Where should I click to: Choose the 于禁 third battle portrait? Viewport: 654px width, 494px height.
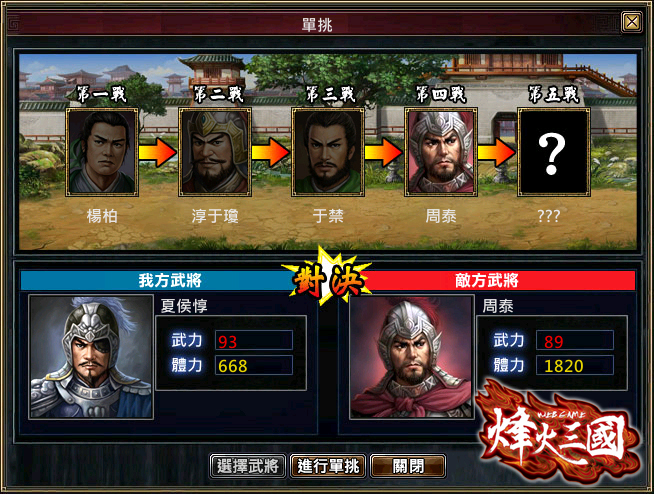328,152
